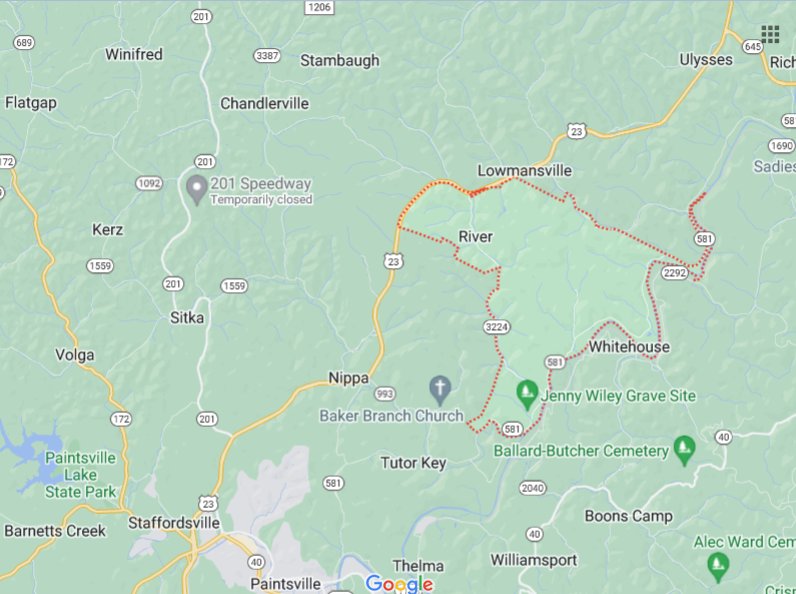Open the Google apps grid icon
The height and width of the screenshot is (594, 796).
pos(770,35)
